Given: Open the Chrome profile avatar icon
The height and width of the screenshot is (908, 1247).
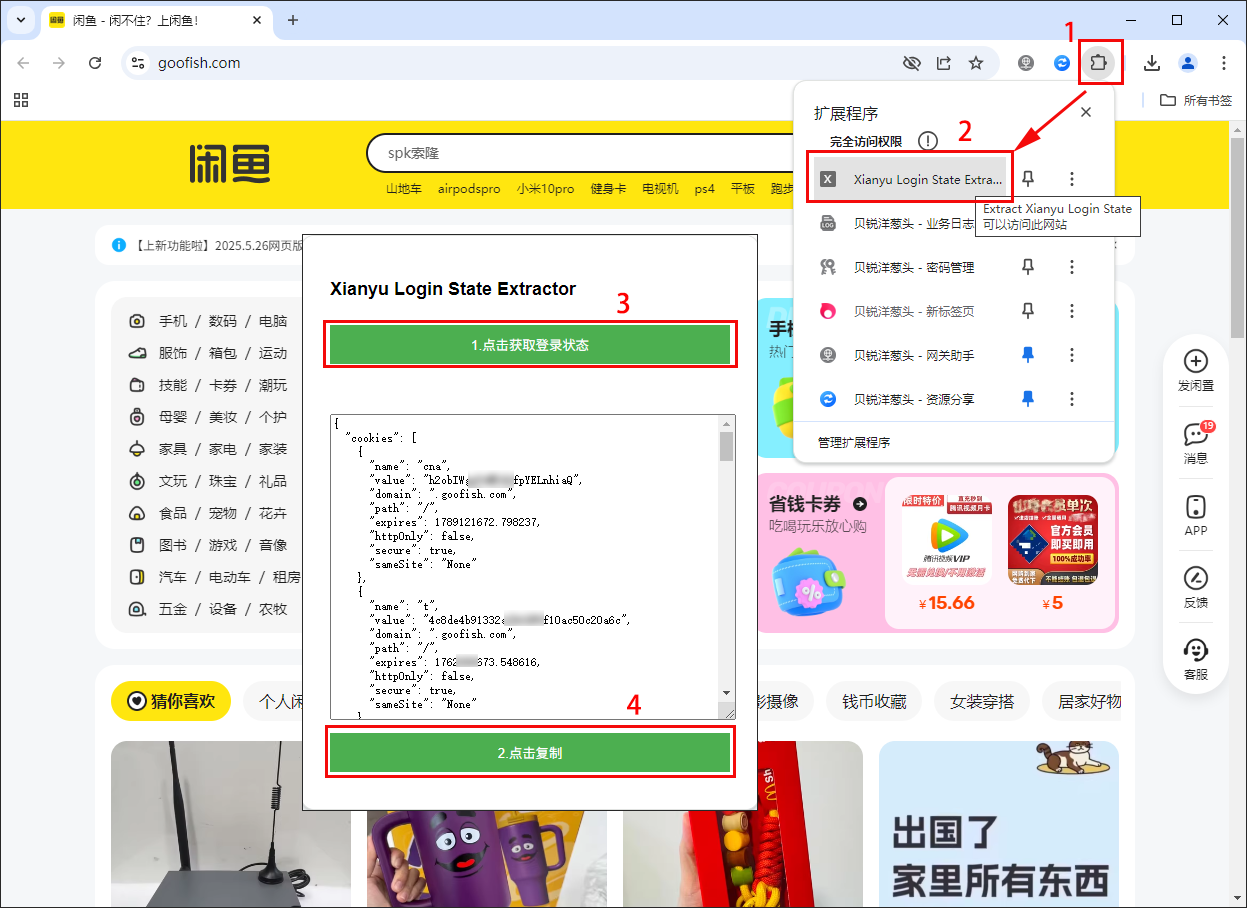Looking at the screenshot, I should click(1188, 63).
